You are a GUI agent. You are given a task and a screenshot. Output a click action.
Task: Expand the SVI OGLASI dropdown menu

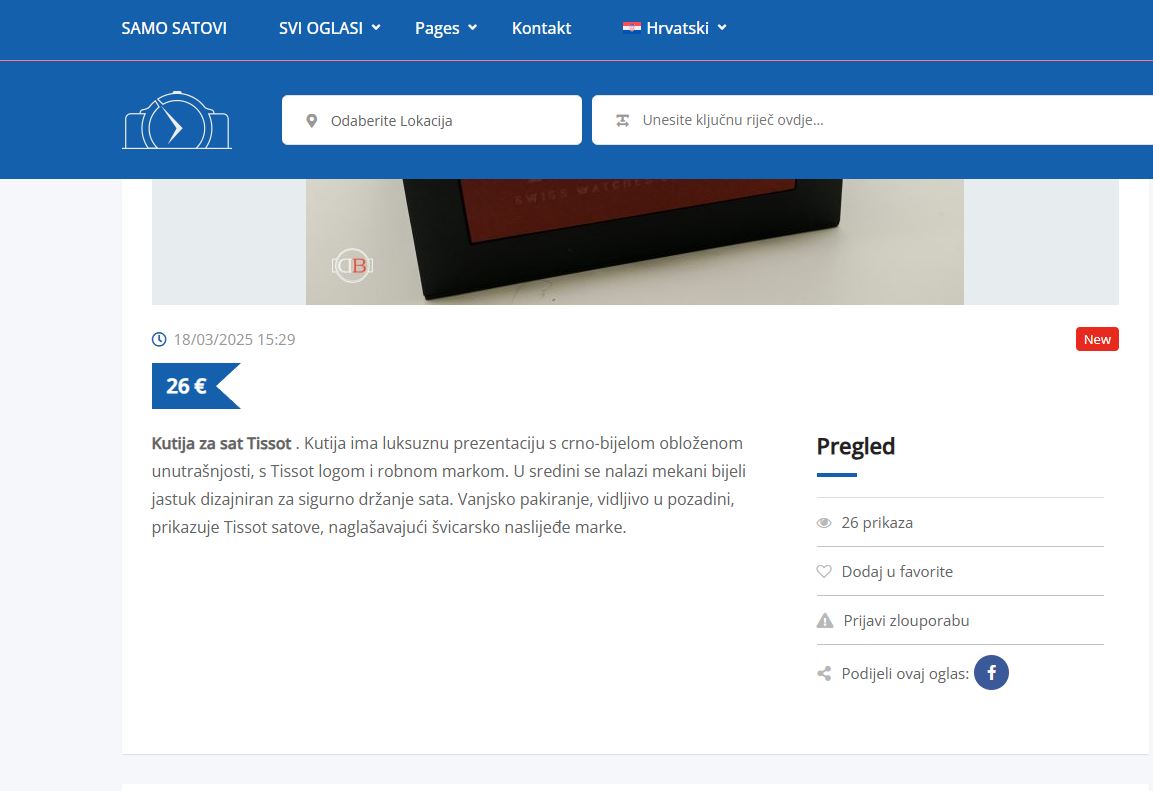pos(329,28)
